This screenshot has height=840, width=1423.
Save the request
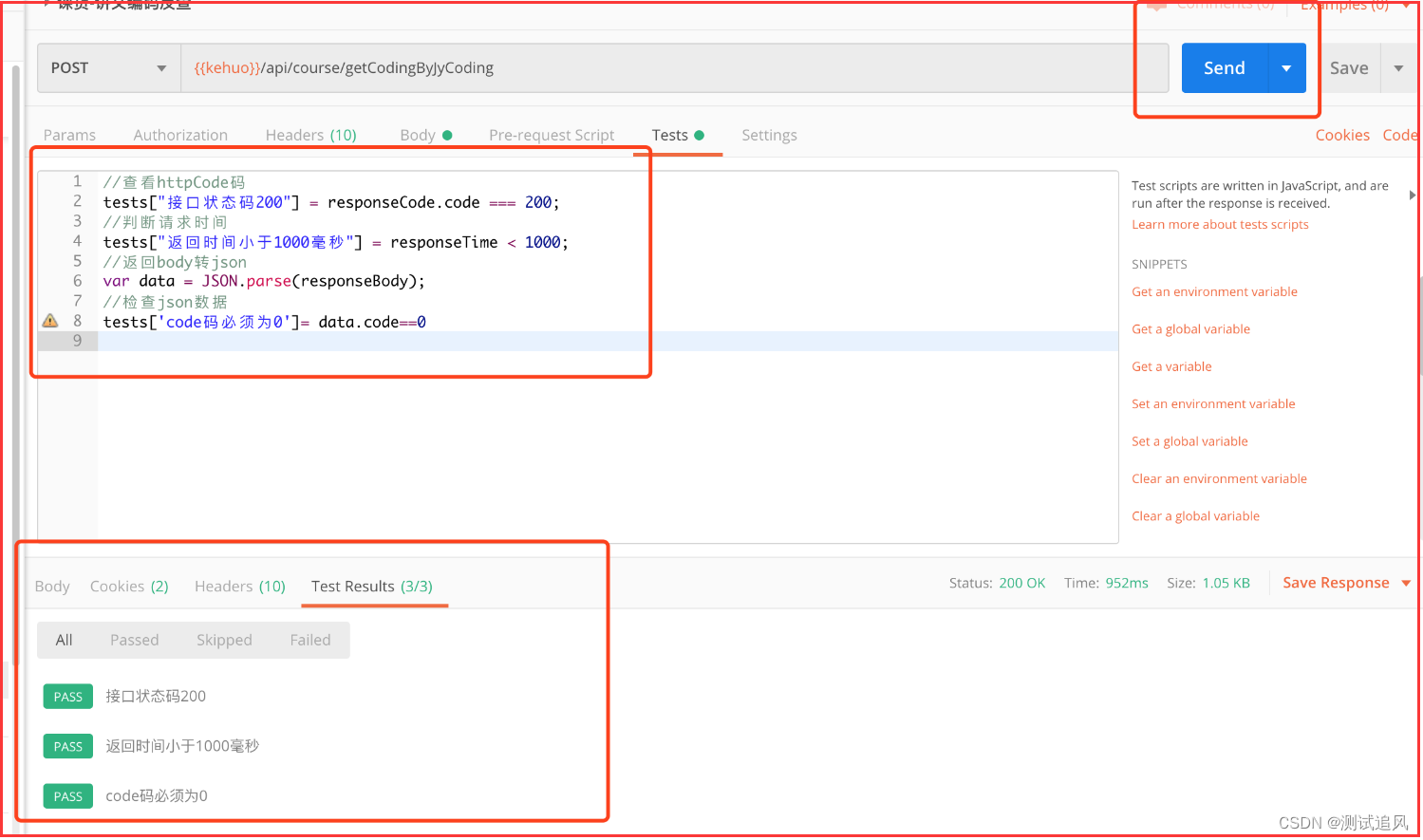[x=1349, y=68]
